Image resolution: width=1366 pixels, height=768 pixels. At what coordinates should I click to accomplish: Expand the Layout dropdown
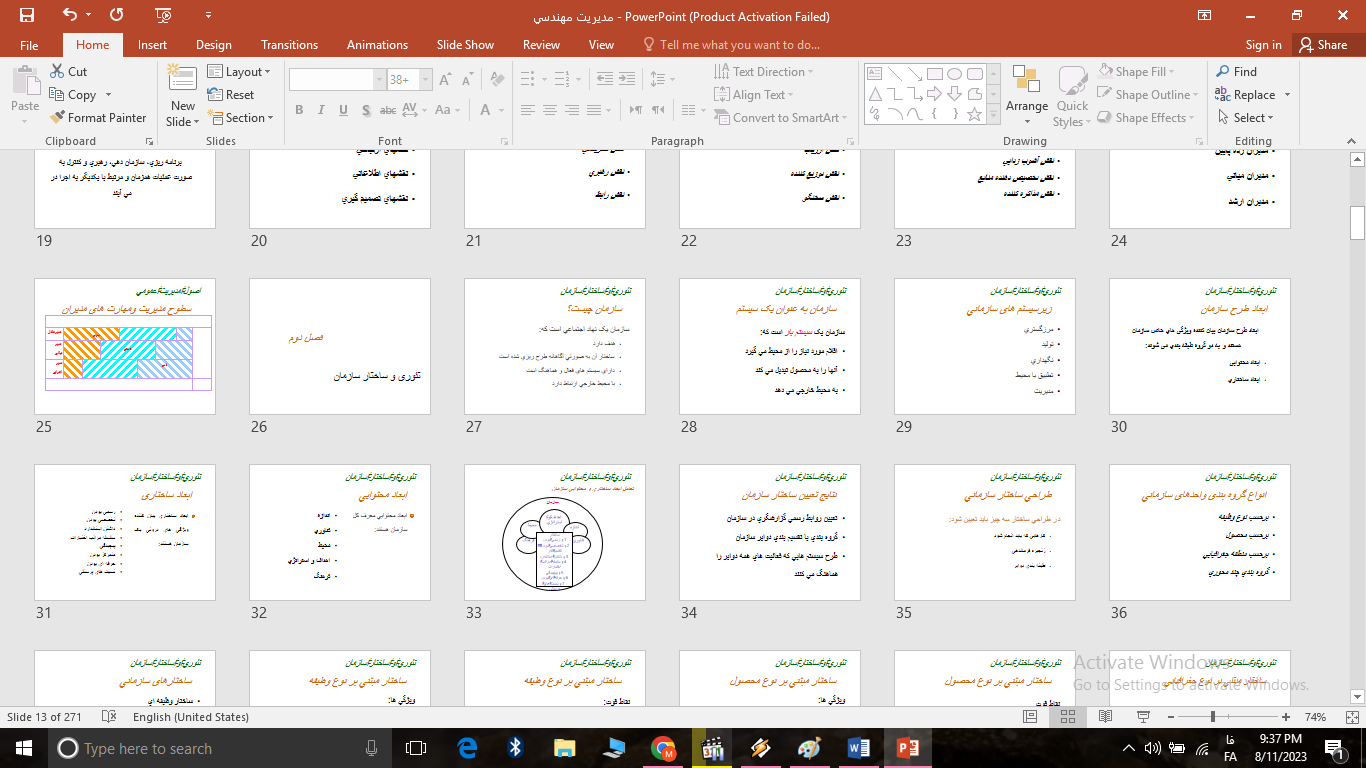click(240, 71)
